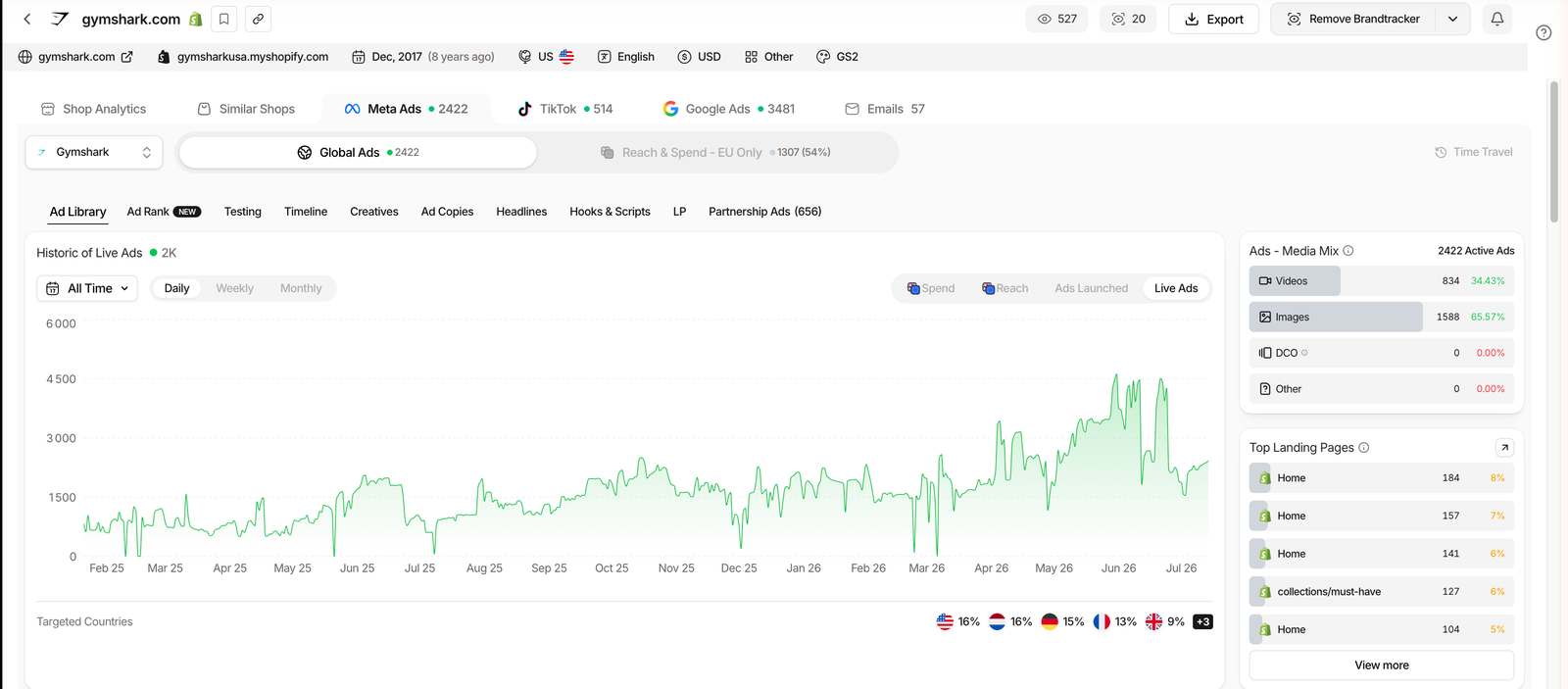1568x689 pixels.
Task: Open the Ad Copies sub-tab
Action: pyautogui.click(x=447, y=212)
